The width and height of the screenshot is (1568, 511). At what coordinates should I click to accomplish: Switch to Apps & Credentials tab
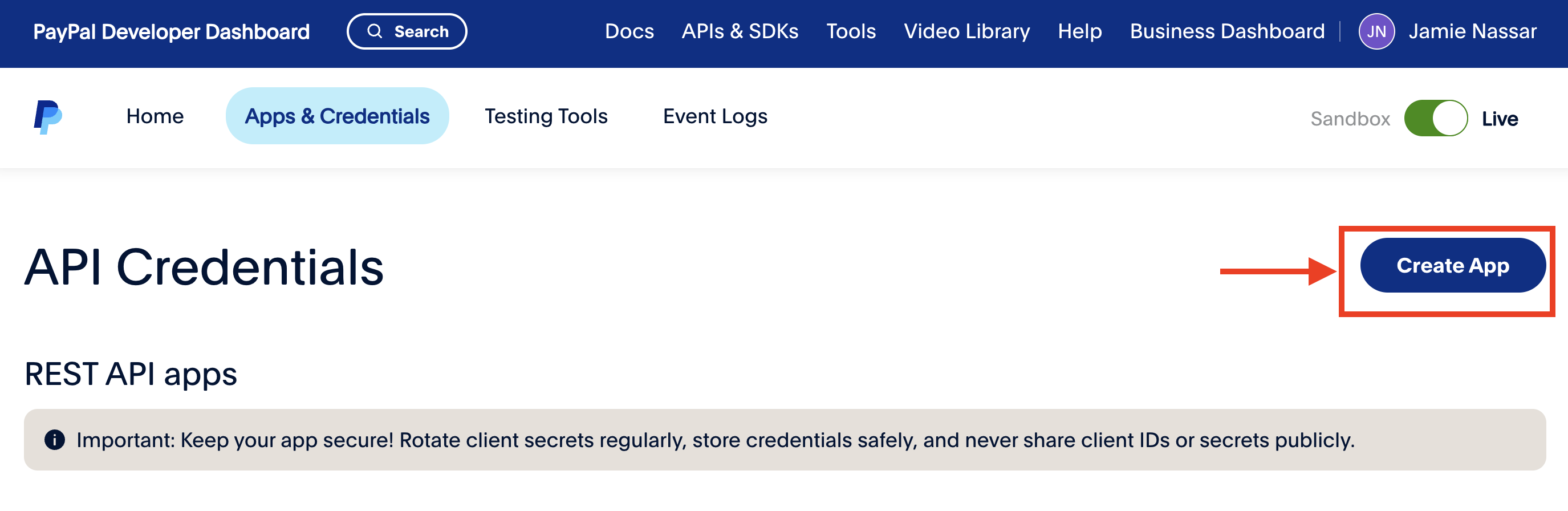337,116
